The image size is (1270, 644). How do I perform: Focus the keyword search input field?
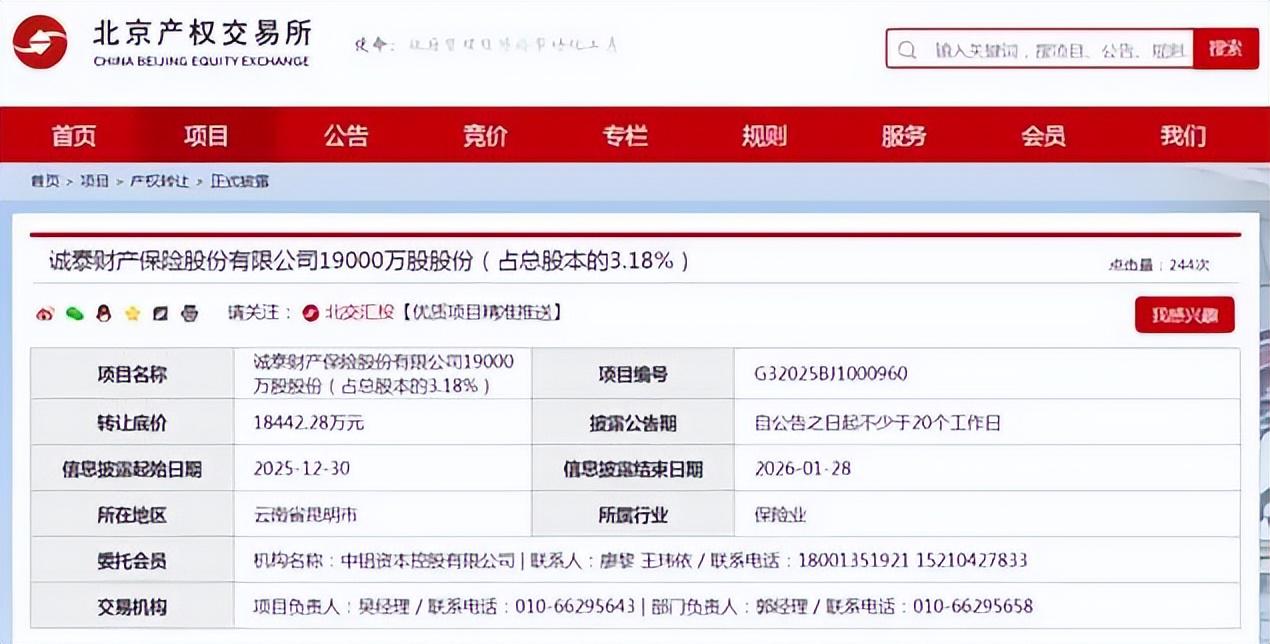[x=1058, y=49]
